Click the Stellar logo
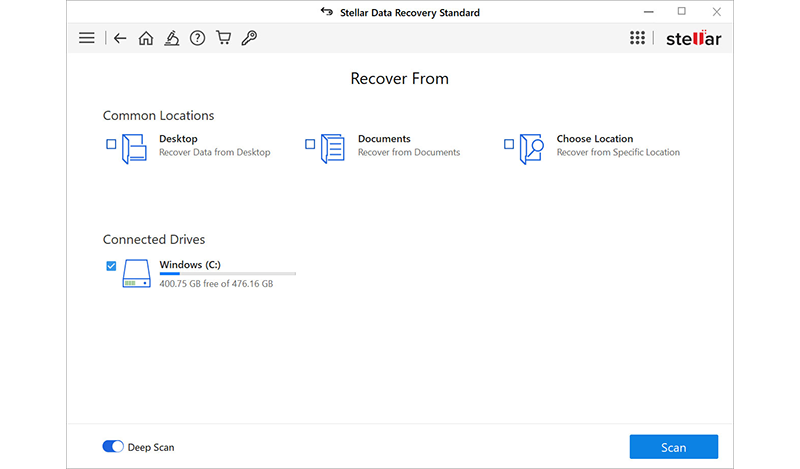800x469 pixels. (693, 38)
